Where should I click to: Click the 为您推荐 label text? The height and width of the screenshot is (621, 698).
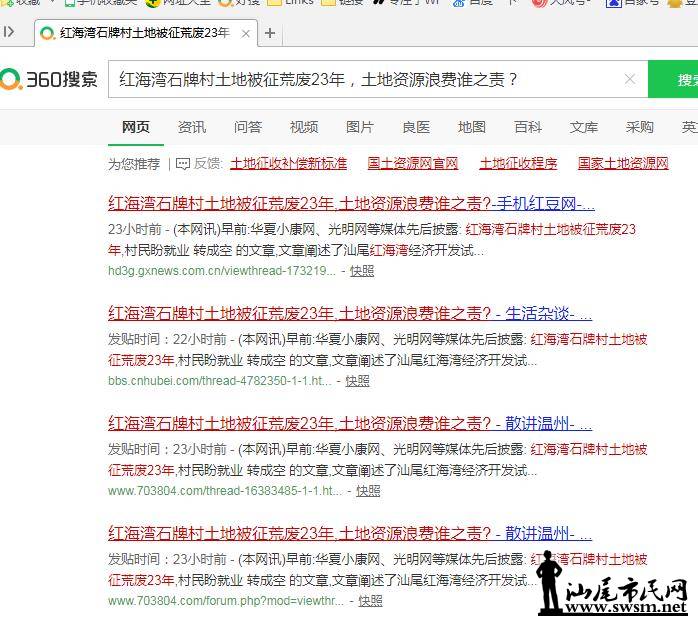134,164
